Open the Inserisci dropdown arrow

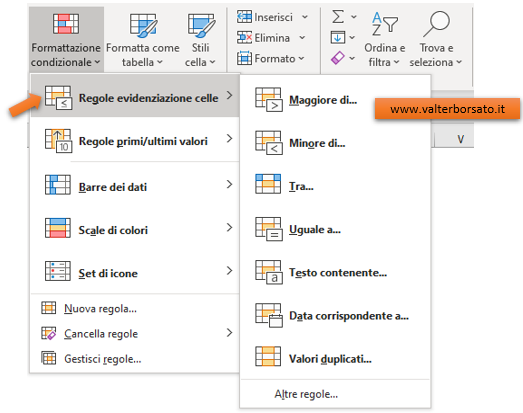click(305, 17)
